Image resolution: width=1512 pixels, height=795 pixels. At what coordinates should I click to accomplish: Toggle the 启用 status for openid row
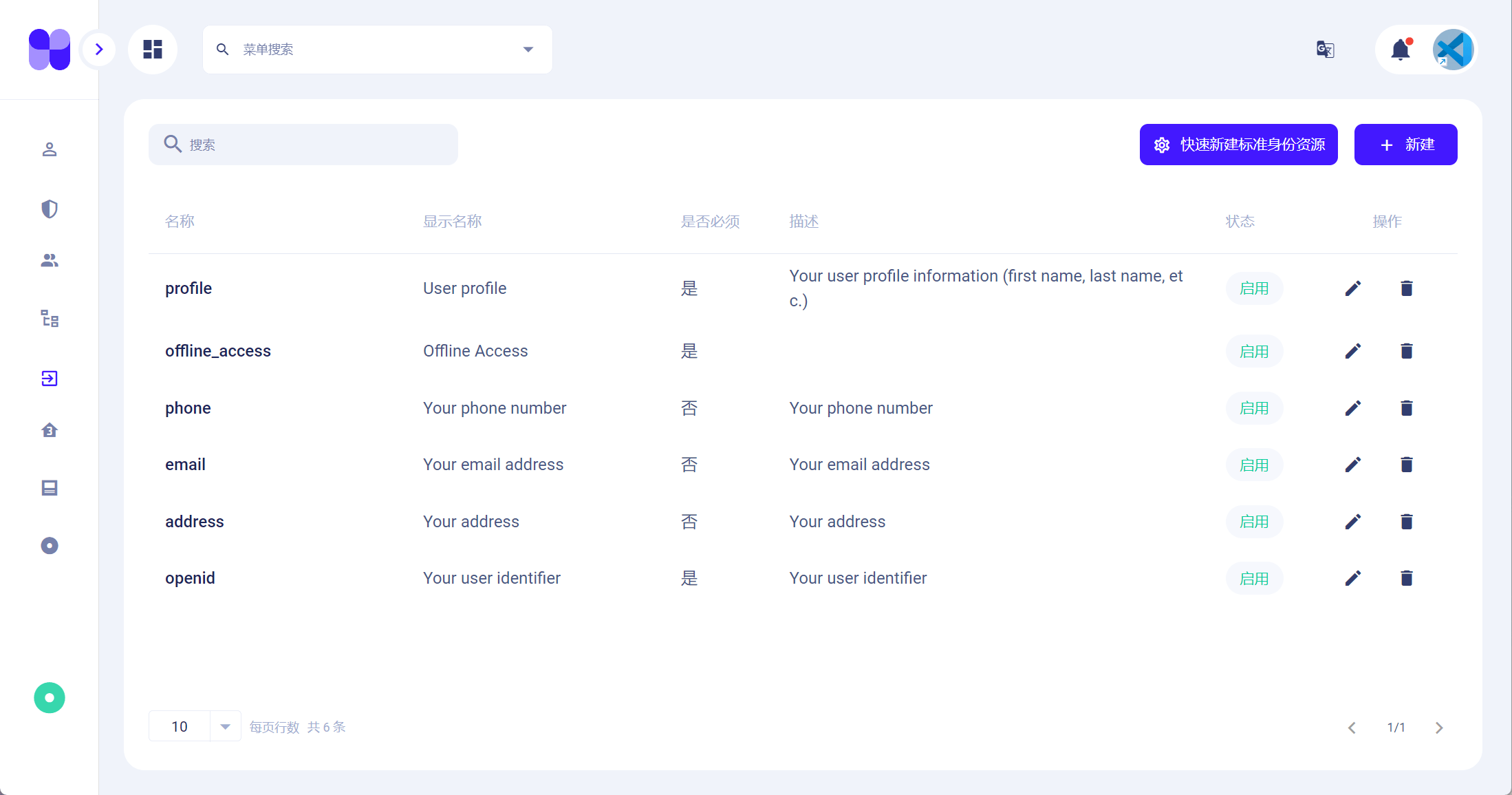click(1254, 578)
